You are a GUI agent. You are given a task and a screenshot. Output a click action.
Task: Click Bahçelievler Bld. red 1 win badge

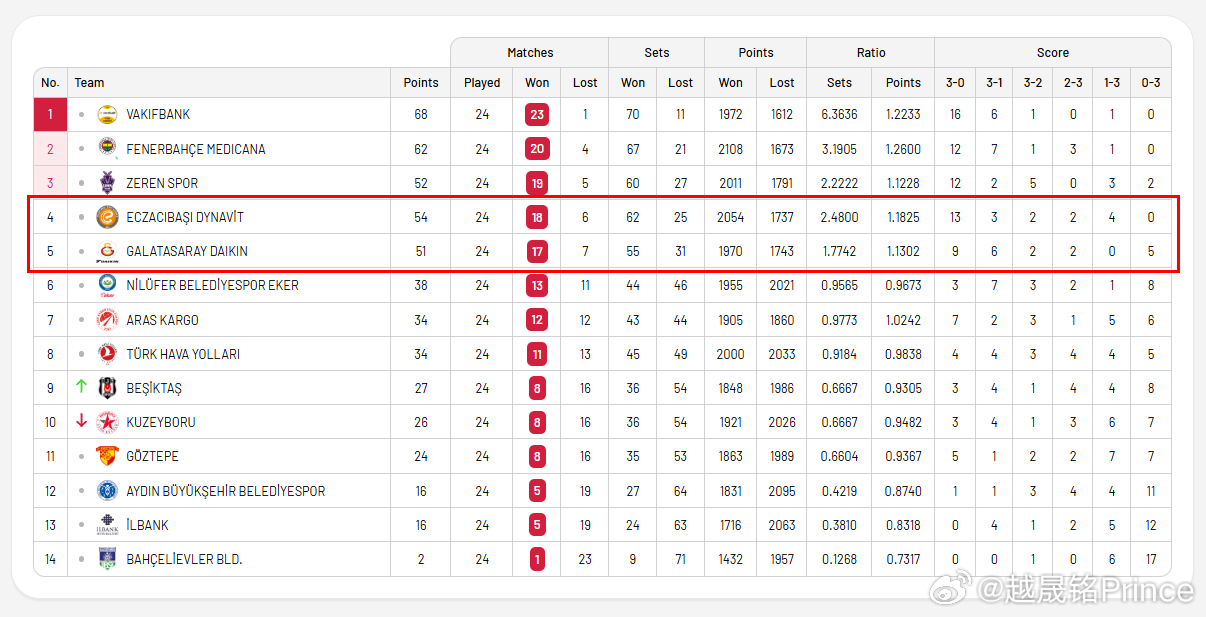[x=537, y=560]
